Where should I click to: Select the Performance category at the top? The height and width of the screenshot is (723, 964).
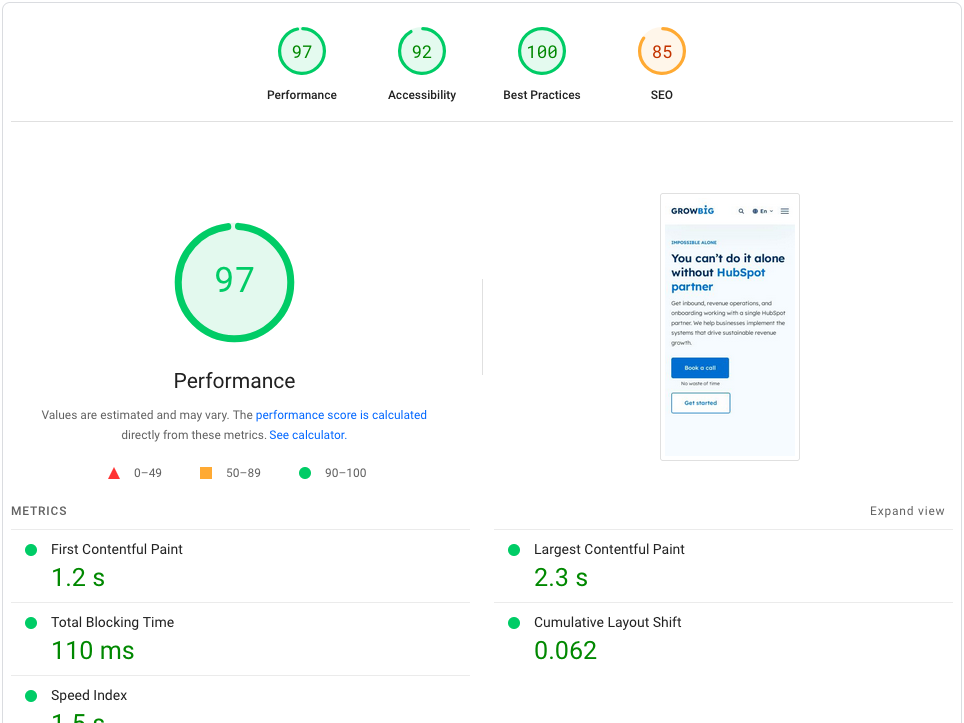tap(302, 51)
